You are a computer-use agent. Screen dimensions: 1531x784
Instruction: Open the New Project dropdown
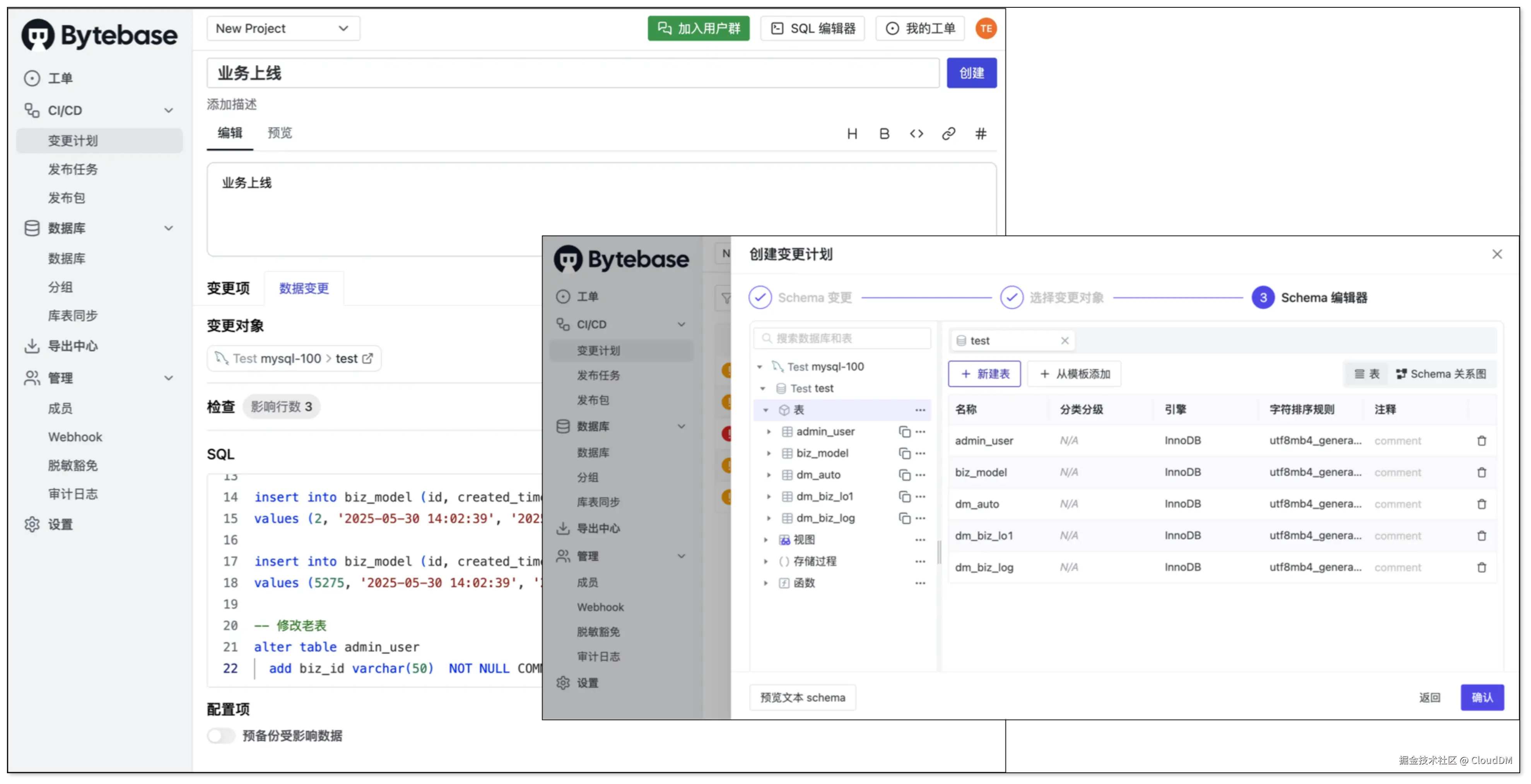pyautogui.click(x=283, y=29)
